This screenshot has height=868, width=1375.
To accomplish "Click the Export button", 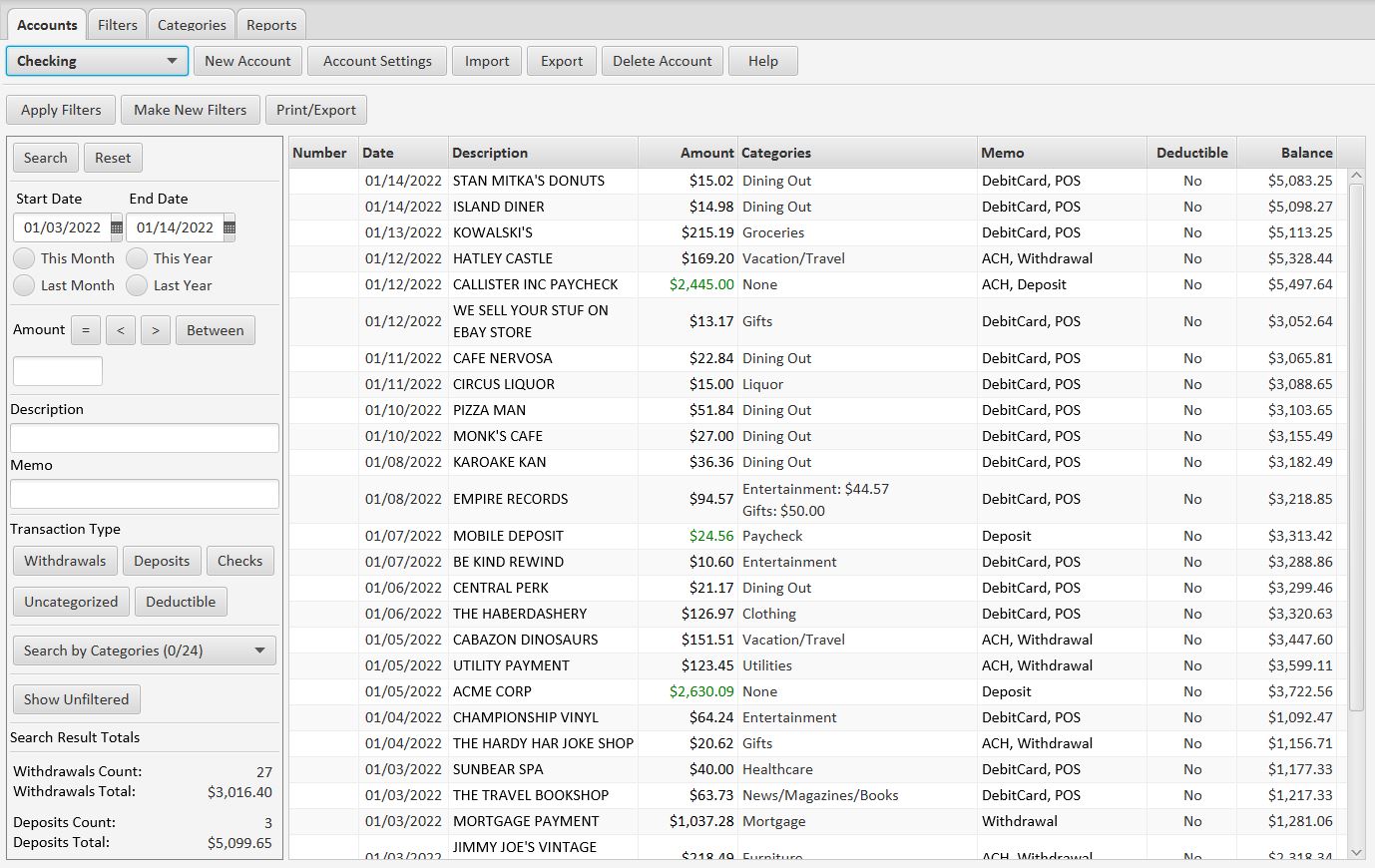I will click(562, 61).
